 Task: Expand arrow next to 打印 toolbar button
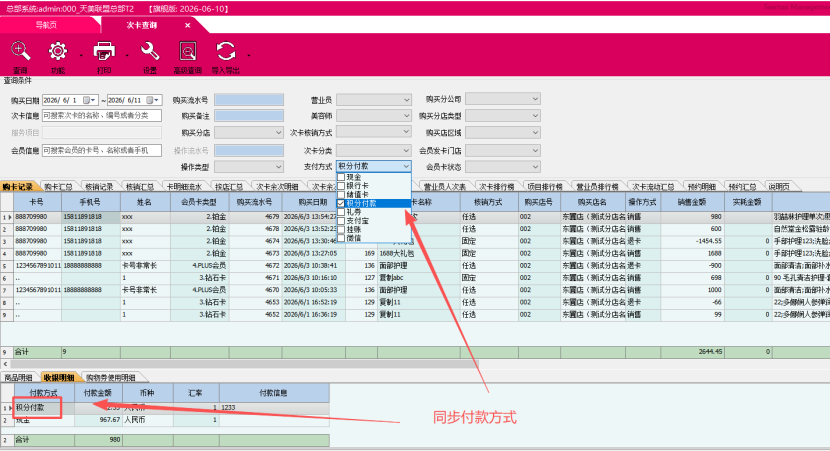click(x=127, y=55)
